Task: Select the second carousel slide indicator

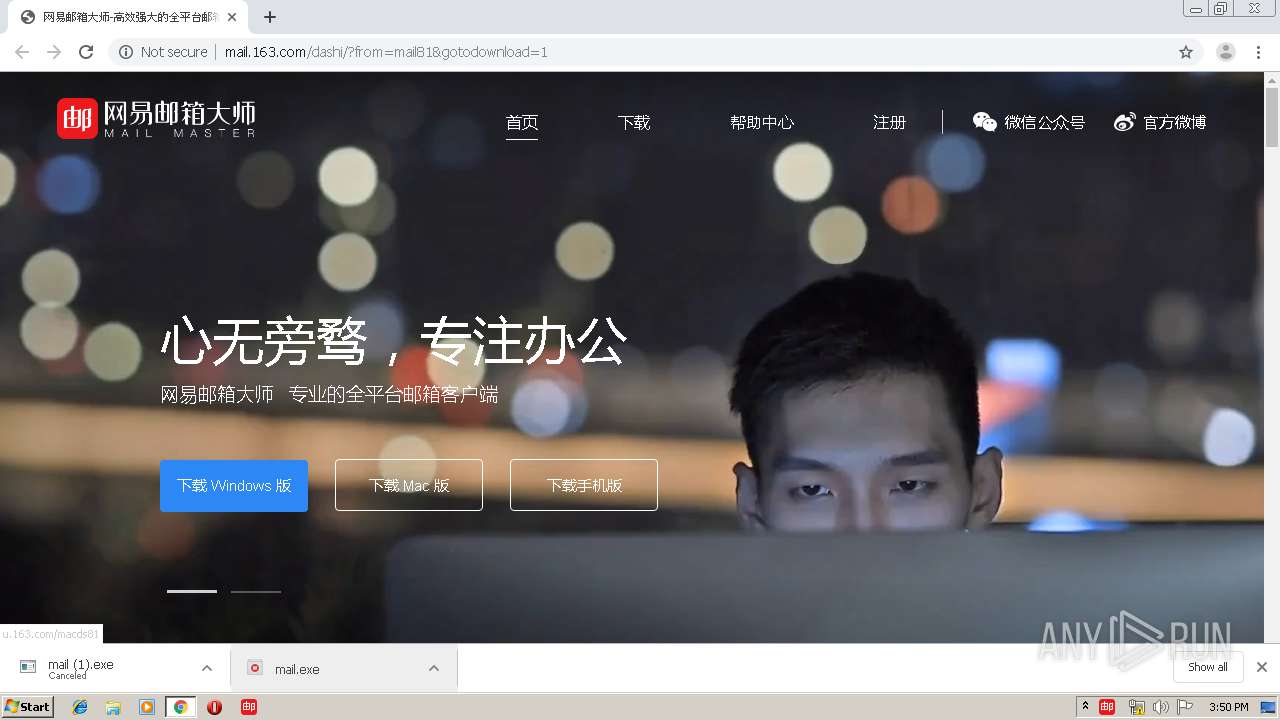Action: (x=256, y=591)
